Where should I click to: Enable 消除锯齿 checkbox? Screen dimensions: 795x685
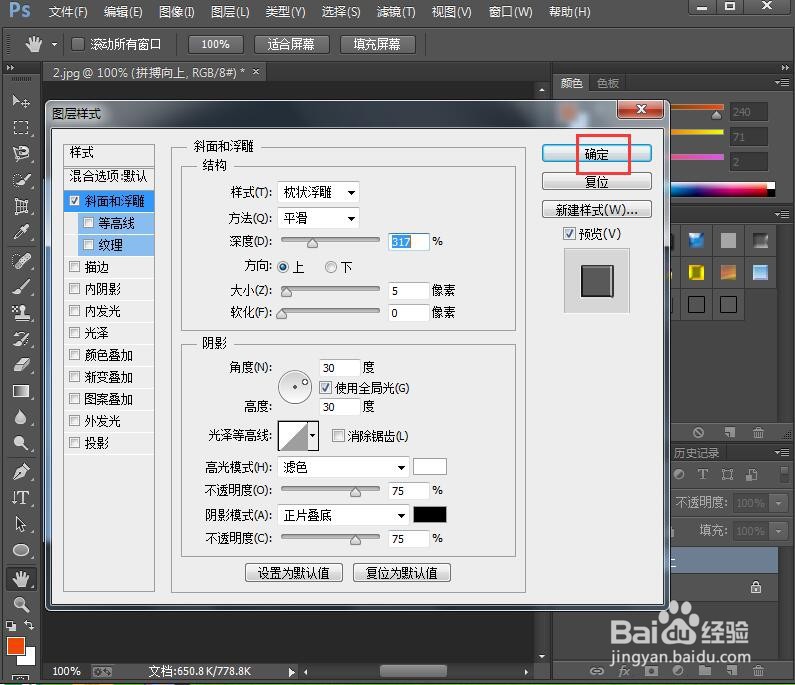(x=338, y=436)
